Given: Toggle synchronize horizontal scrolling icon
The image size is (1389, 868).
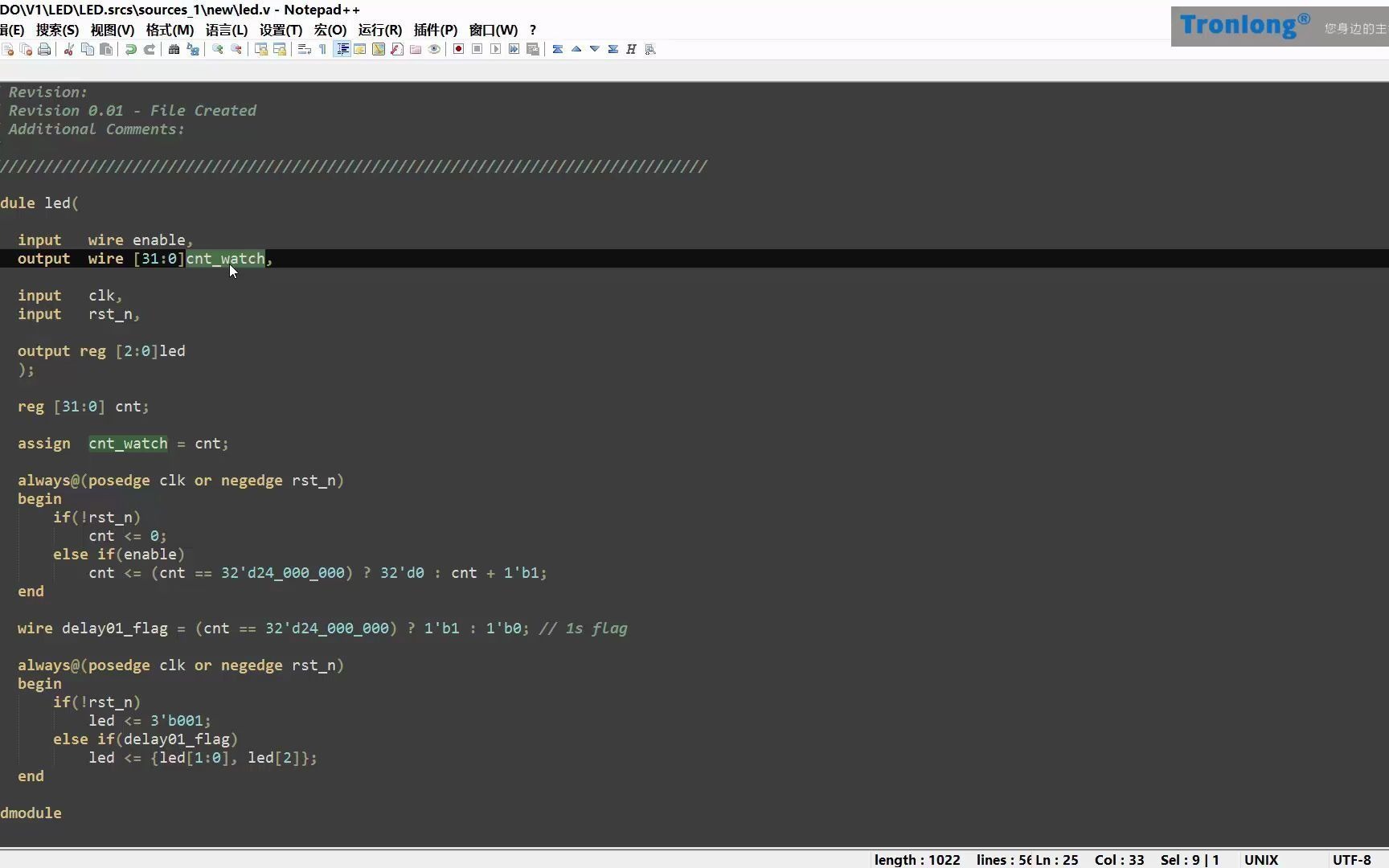Looking at the screenshot, I should 280,50.
